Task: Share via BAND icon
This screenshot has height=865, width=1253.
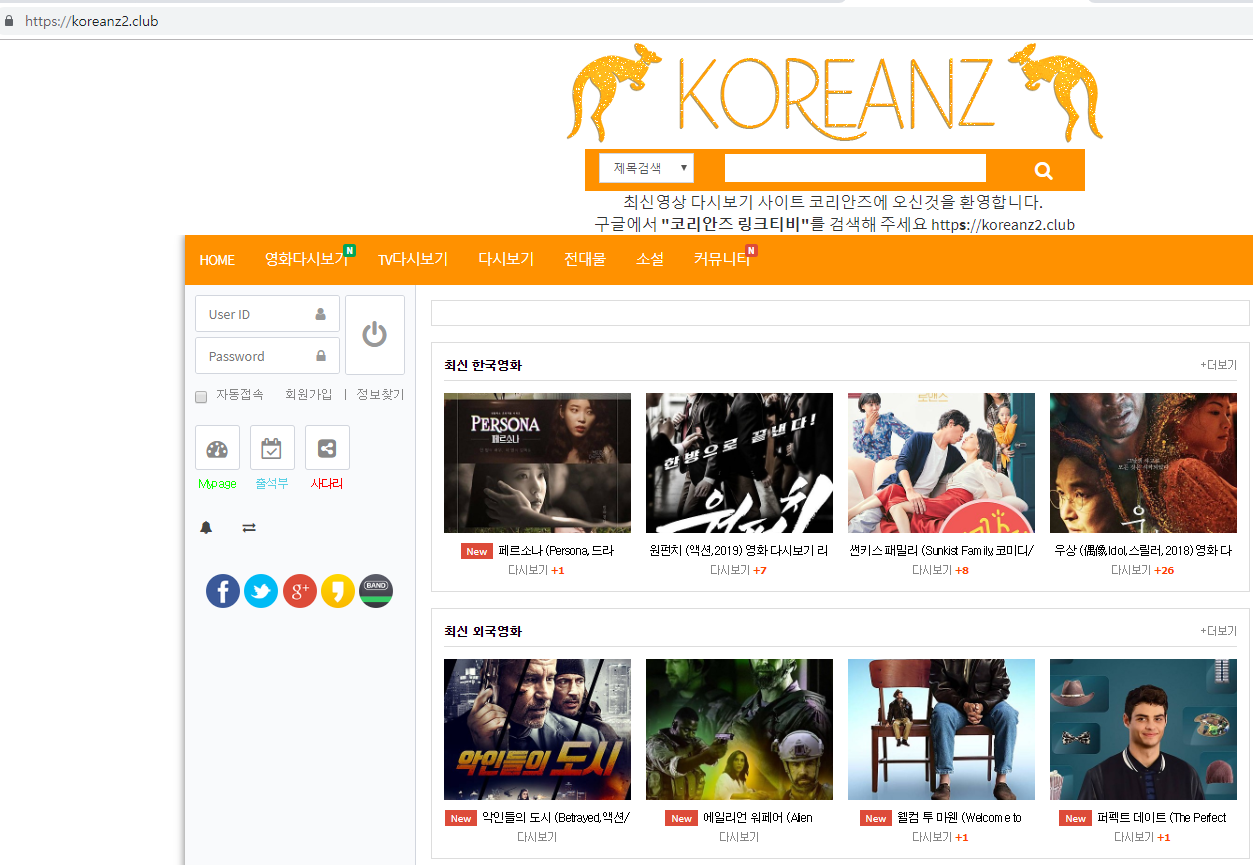Action: (376, 591)
